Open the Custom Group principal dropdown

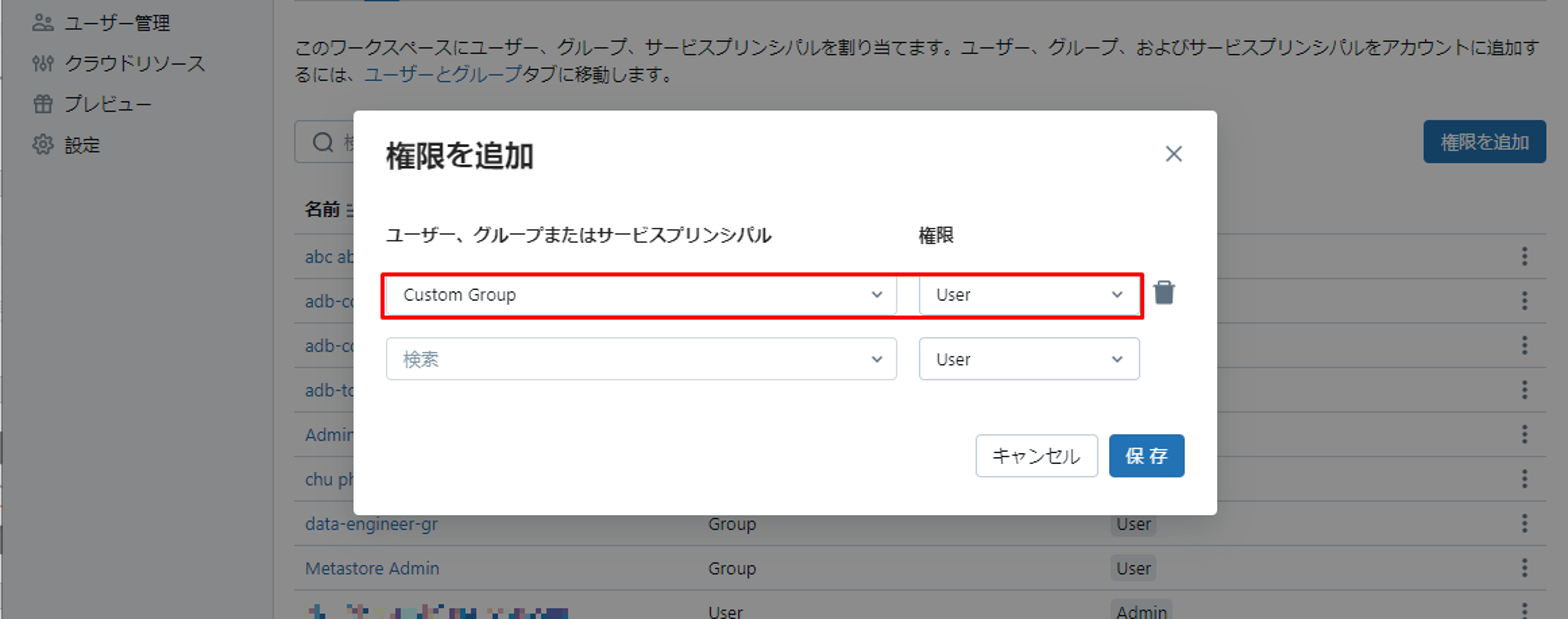tap(640, 295)
